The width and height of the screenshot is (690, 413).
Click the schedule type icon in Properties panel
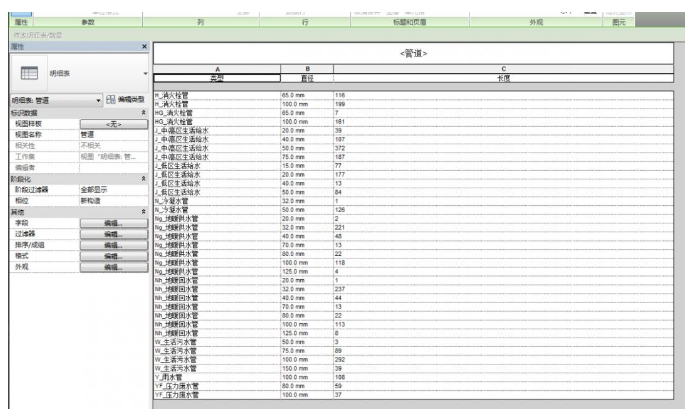(29, 73)
